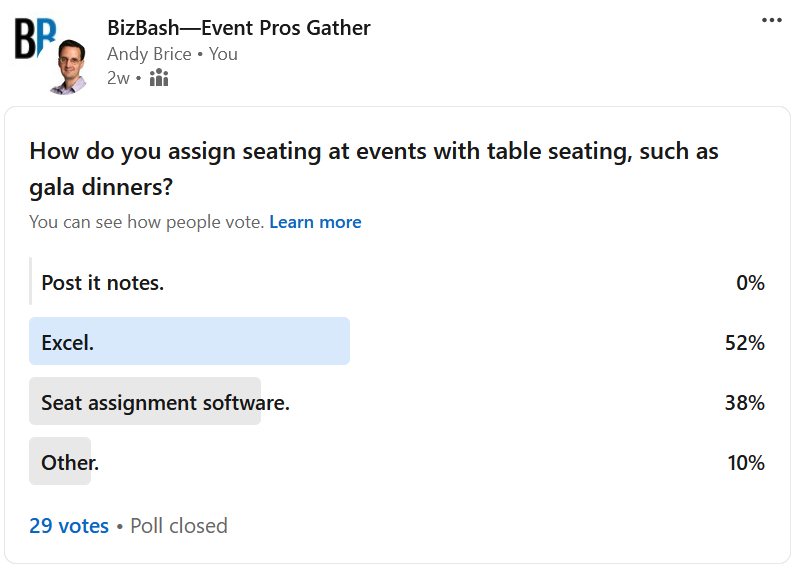Open Andy Brice's profile photo
Viewport: 799px width, 572px height.
click(70, 66)
